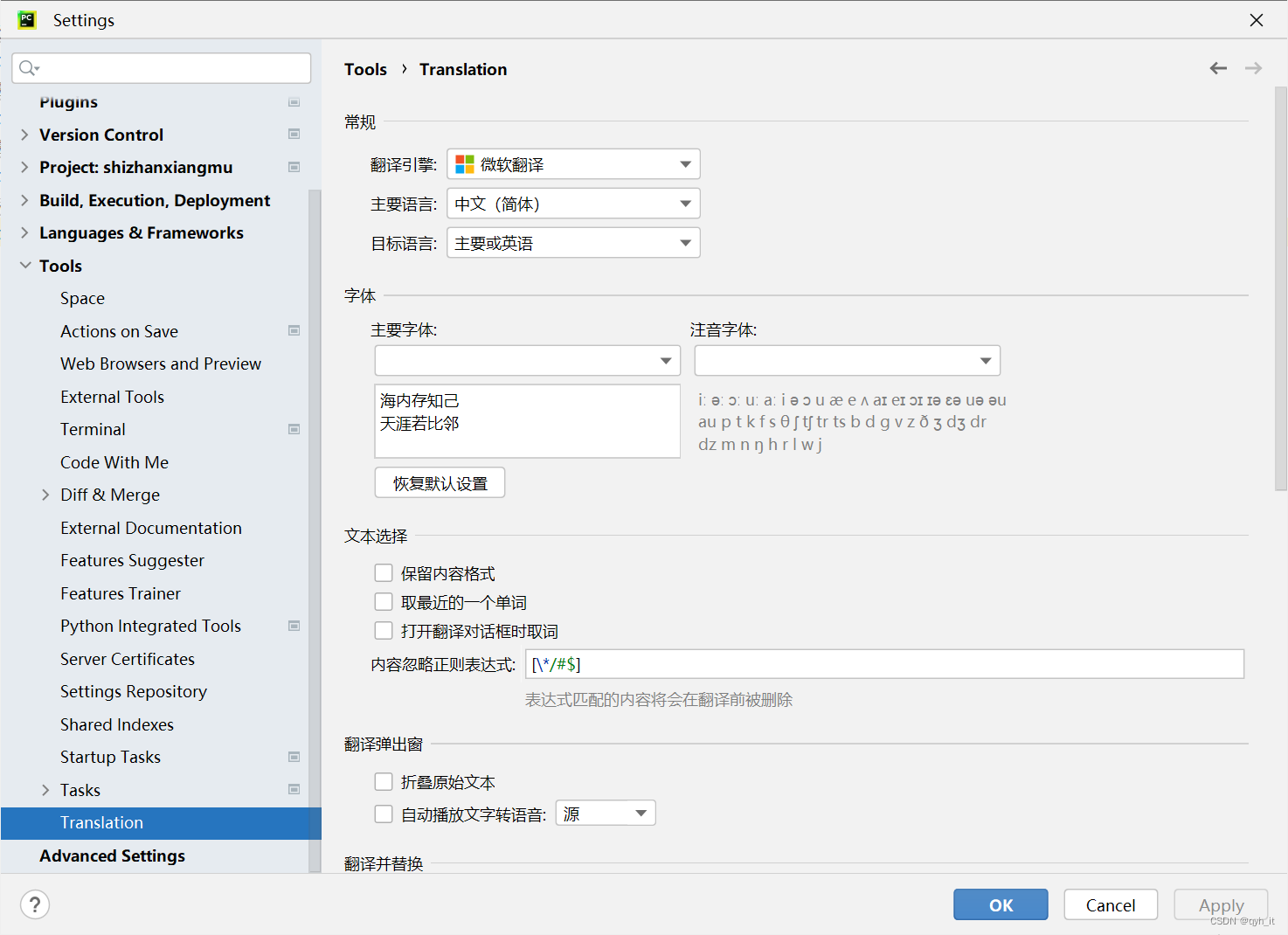Click the Tools breadcrumb at the top
The height and width of the screenshot is (935, 1288).
[365, 69]
